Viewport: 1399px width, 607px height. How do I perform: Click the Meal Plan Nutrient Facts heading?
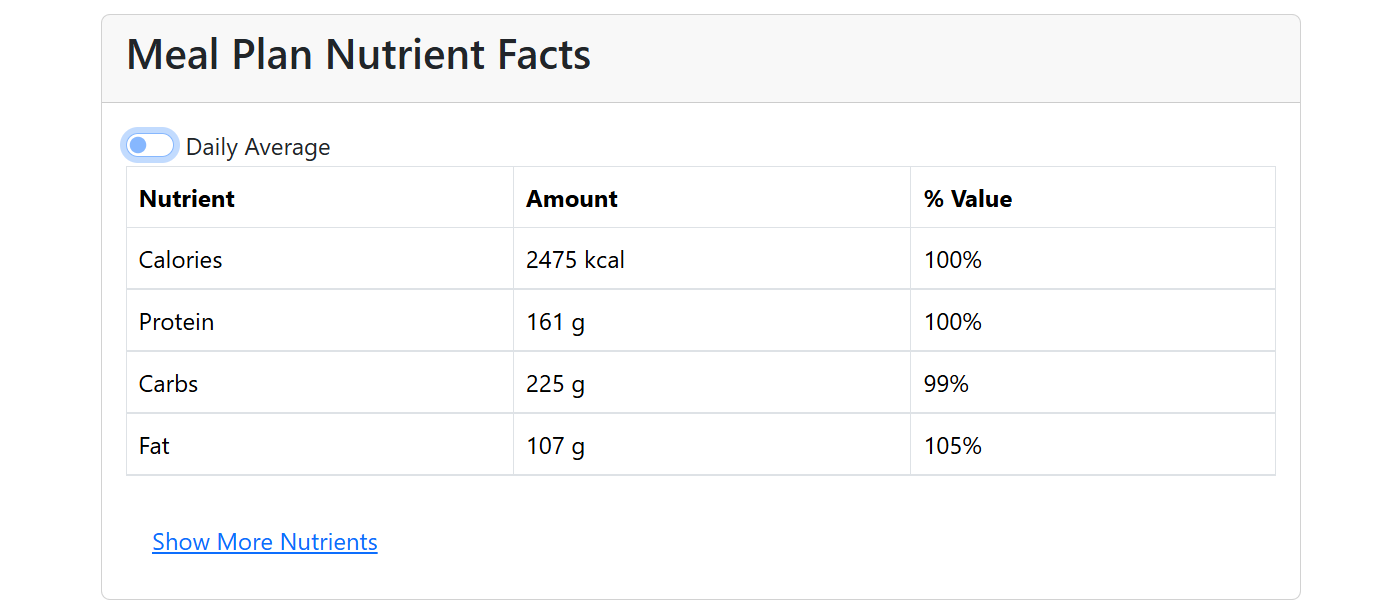coord(358,55)
